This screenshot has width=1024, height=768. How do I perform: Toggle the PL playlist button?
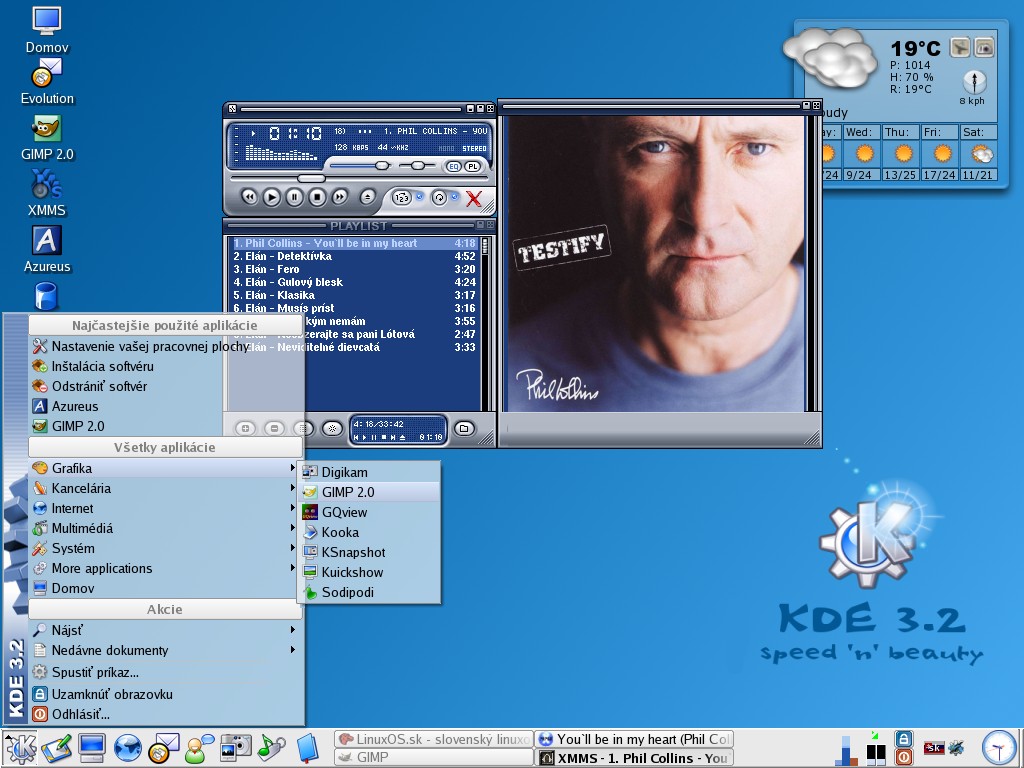pyautogui.click(x=472, y=167)
